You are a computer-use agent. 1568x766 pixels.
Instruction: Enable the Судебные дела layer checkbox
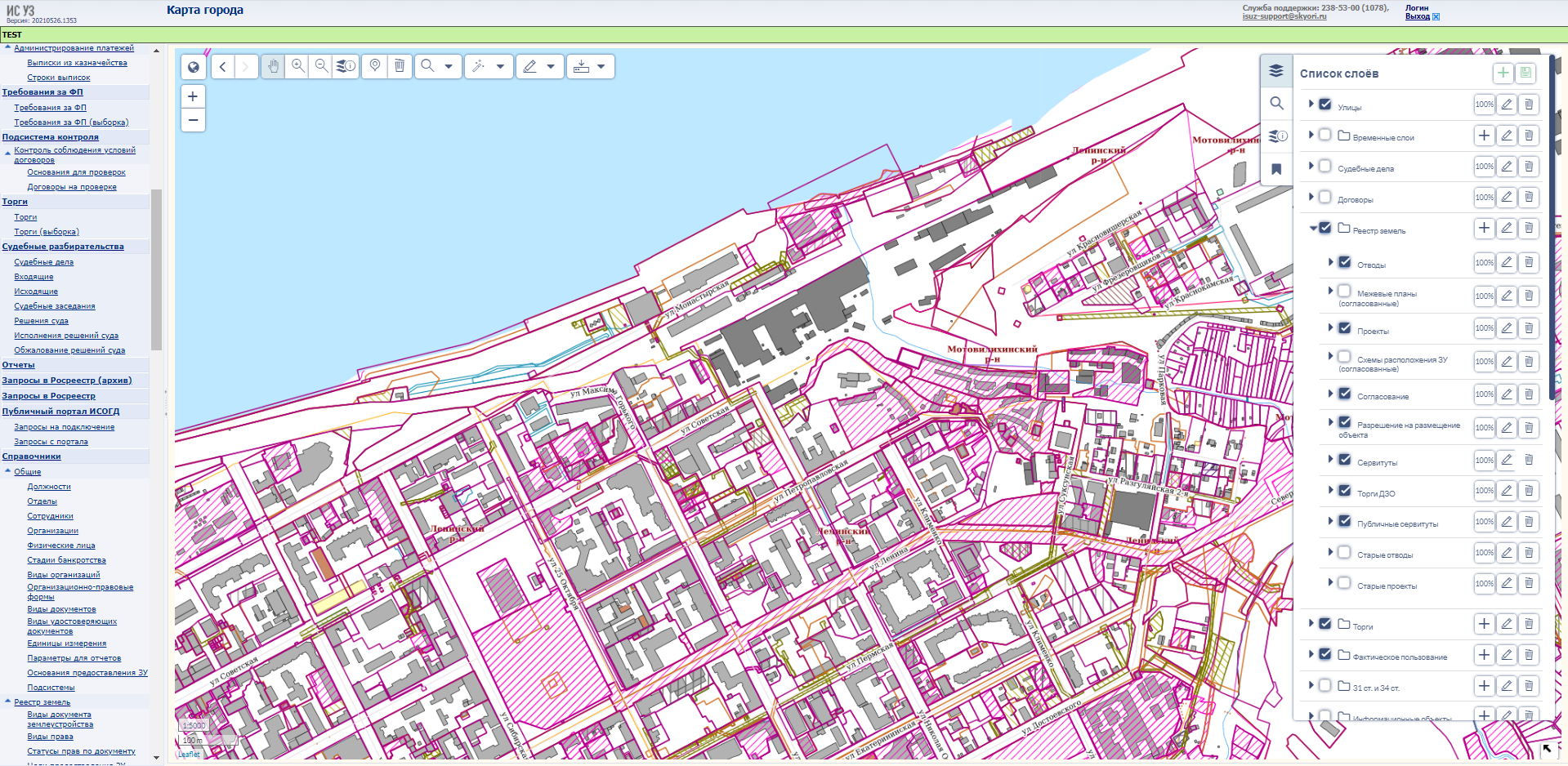point(1325,166)
